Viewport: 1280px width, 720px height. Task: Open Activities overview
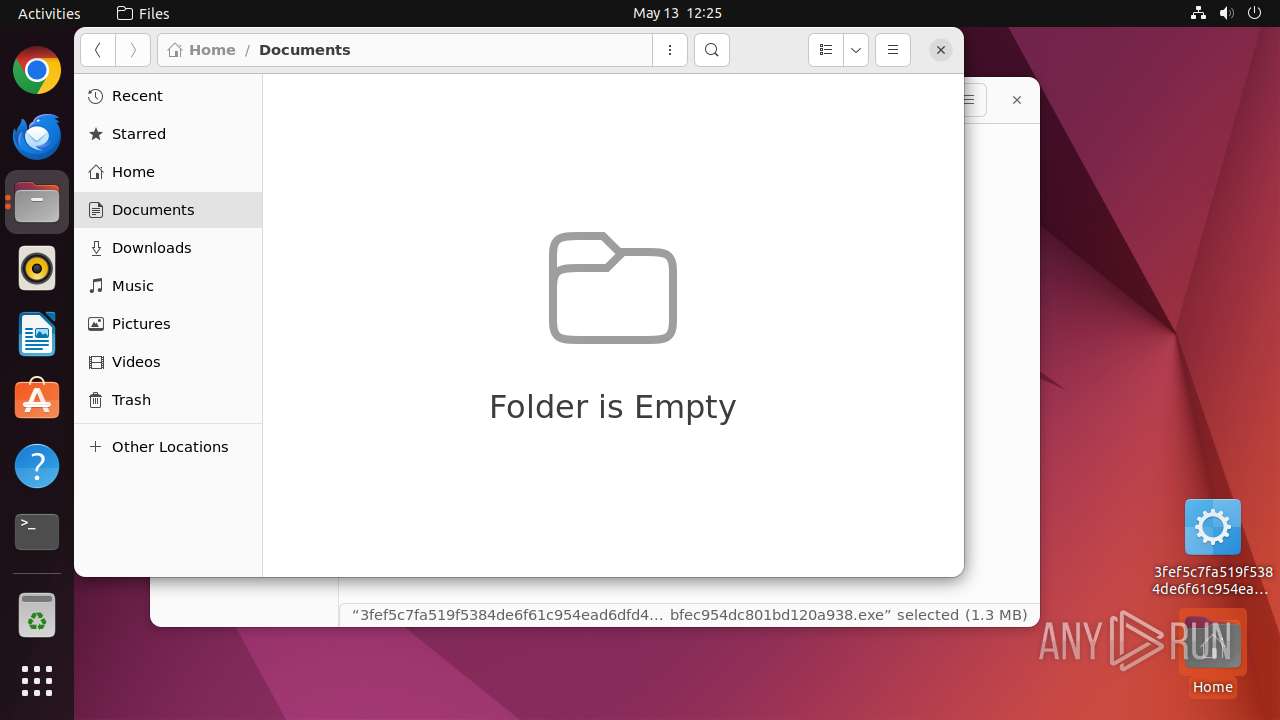tap(49, 13)
